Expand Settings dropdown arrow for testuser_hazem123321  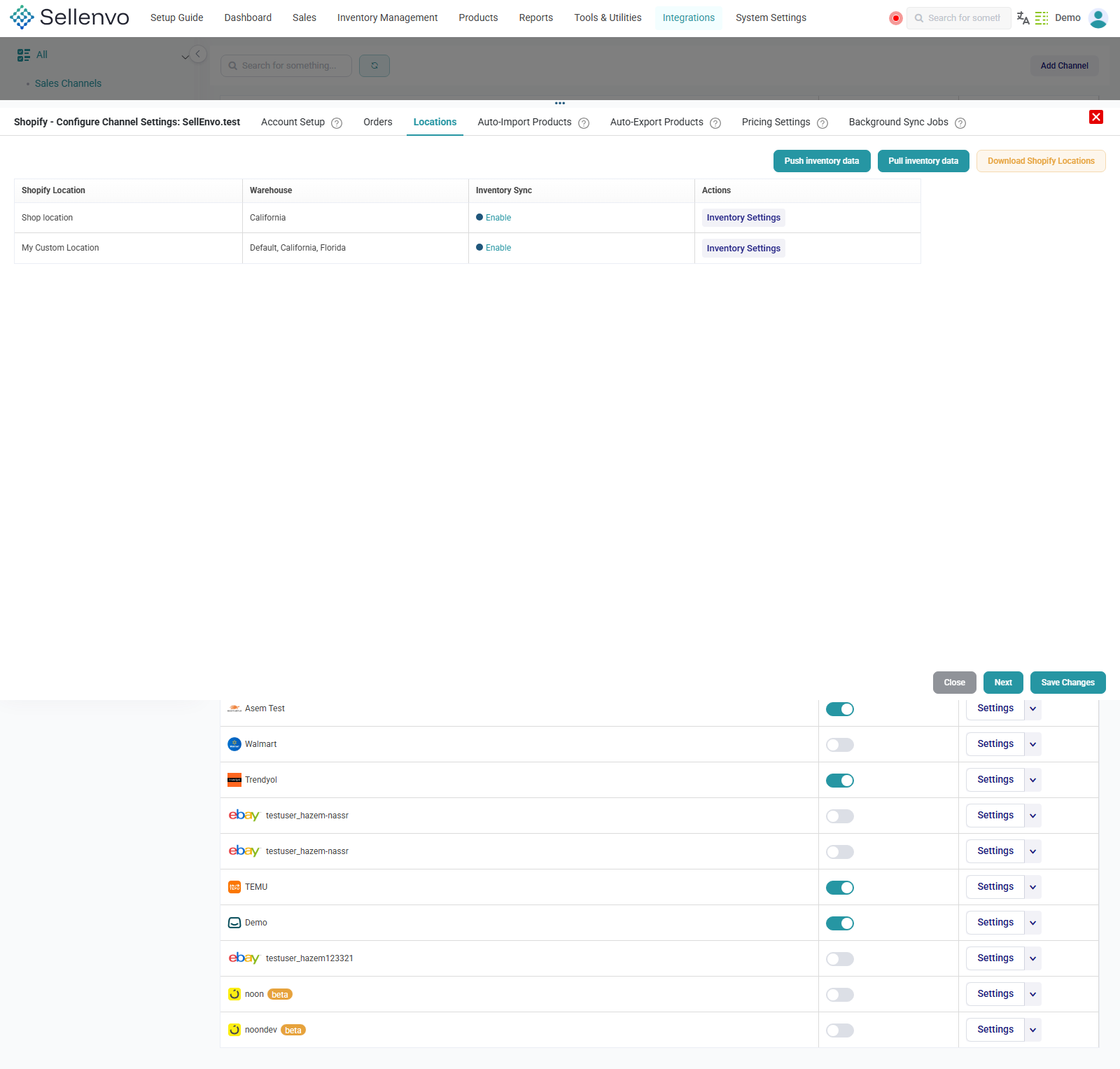(x=1033, y=958)
